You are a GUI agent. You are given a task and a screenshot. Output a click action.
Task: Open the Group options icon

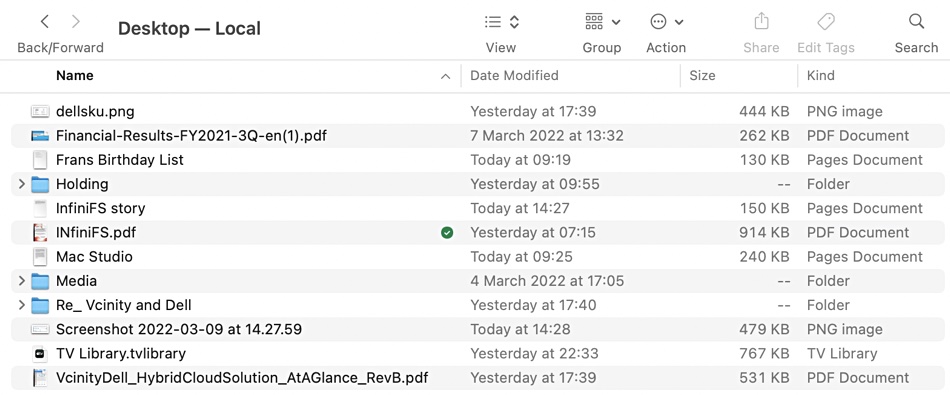point(594,22)
